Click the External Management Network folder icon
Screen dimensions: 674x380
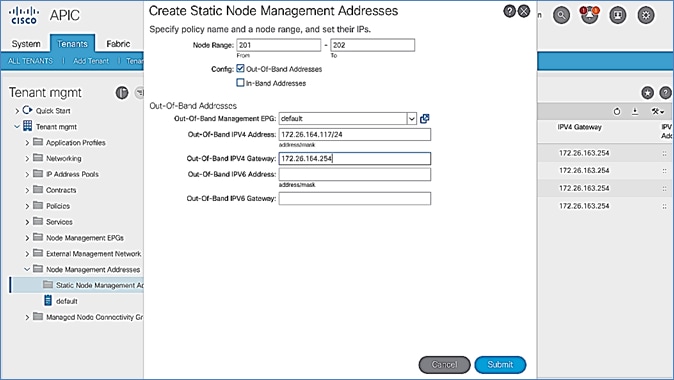(x=38, y=253)
